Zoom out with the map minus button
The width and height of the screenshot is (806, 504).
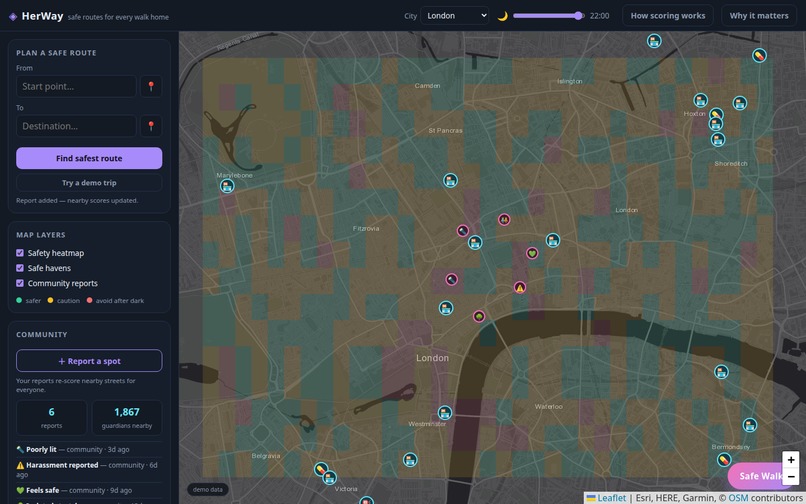click(x=791, y=476)
